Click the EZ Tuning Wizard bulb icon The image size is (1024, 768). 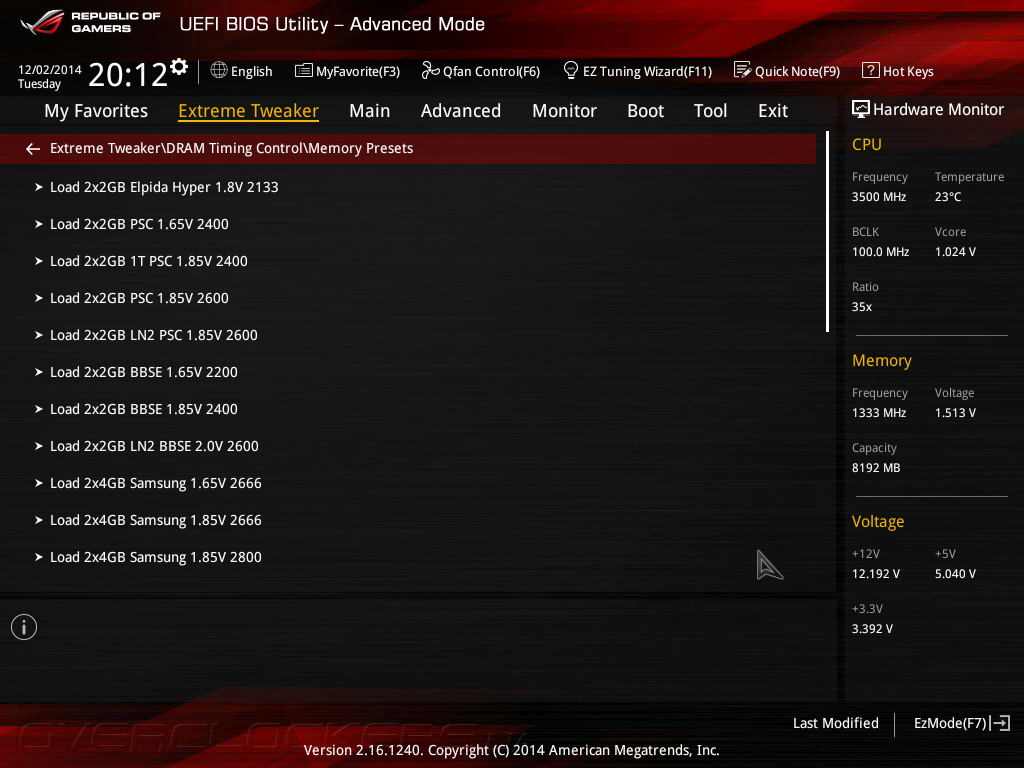pyautogui.click(x=570, y=70)
